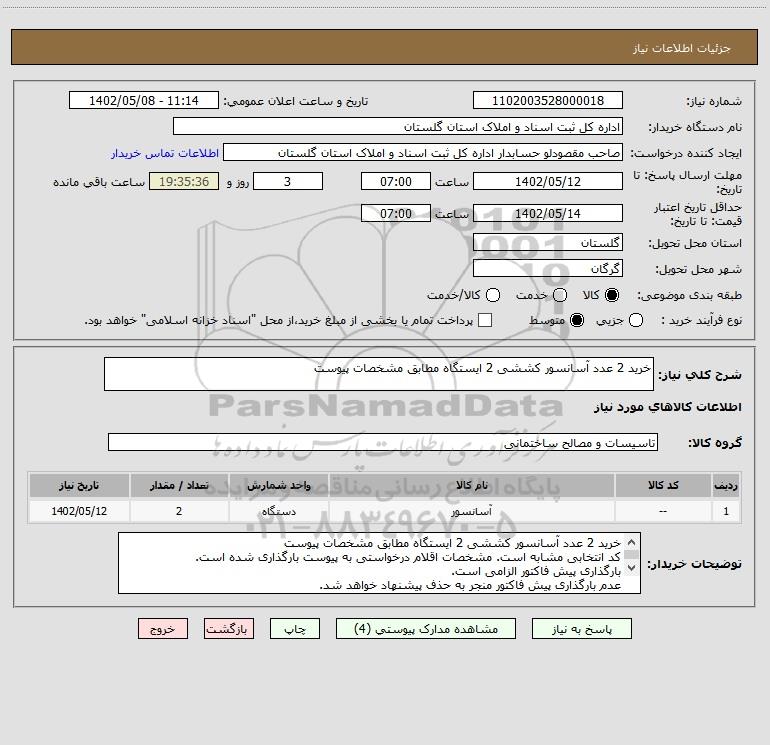The width and height of the screenshot is (770, 745).
Task: Click the واحد شمارش column header
Action: tap(278, 485)
